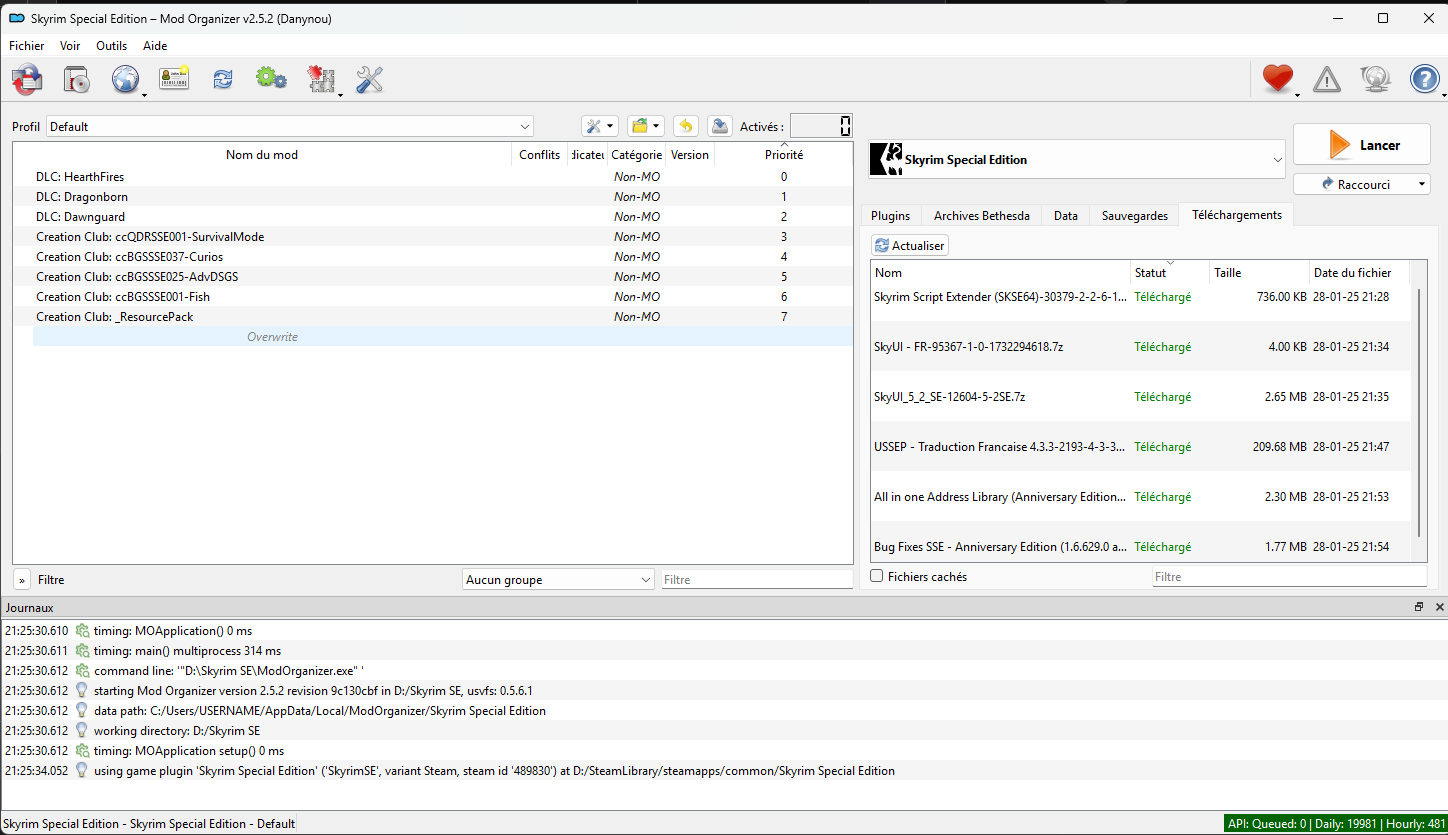Click the downloads Filtre input field
This screenshot has height=835, width=1448.
1289,577
